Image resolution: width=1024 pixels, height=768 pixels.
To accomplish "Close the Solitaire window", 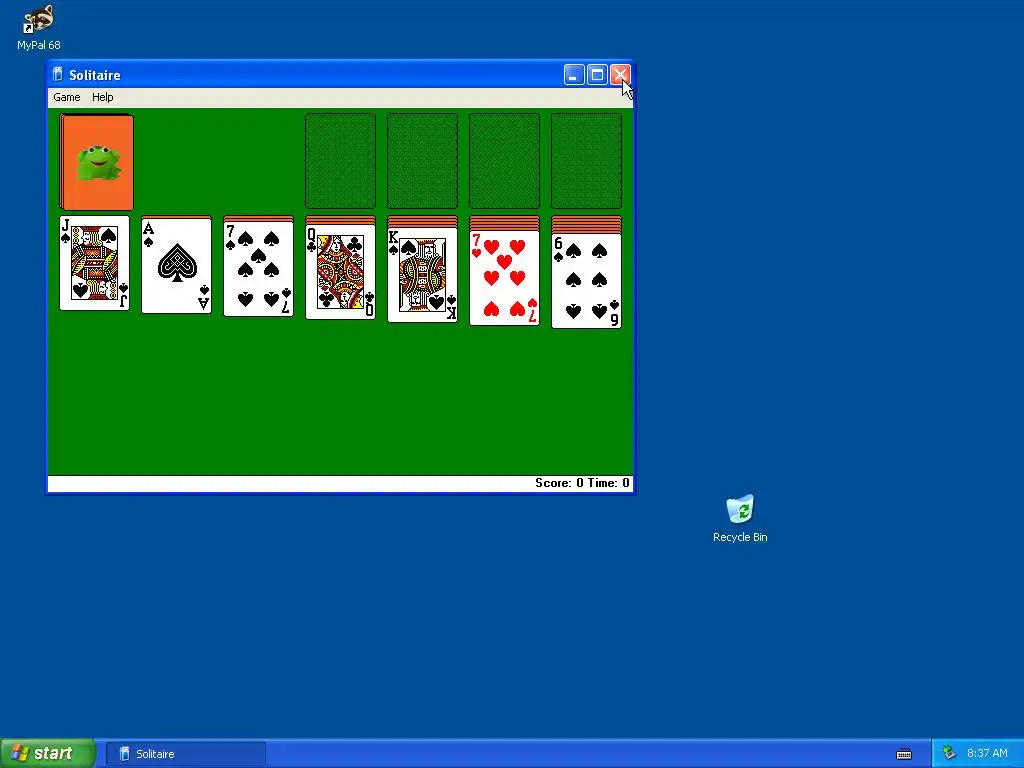I will (x=620, y=75).
